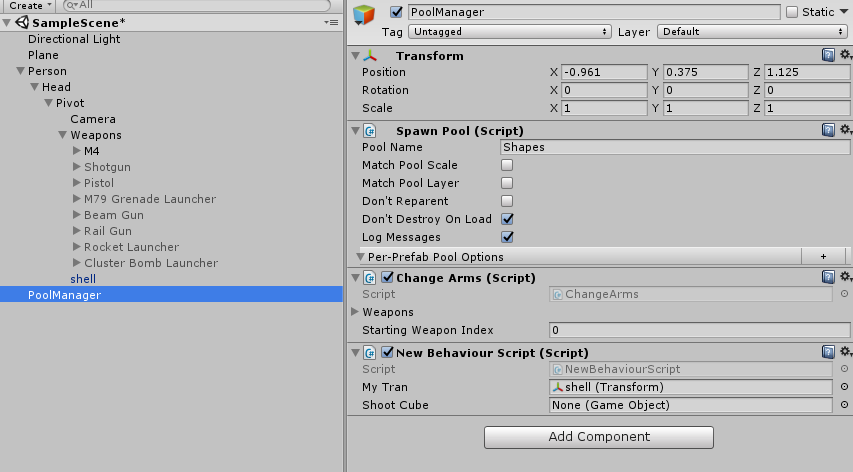
Task: Open hierarchy panel options menu icon
Action: tap(331, 22)
